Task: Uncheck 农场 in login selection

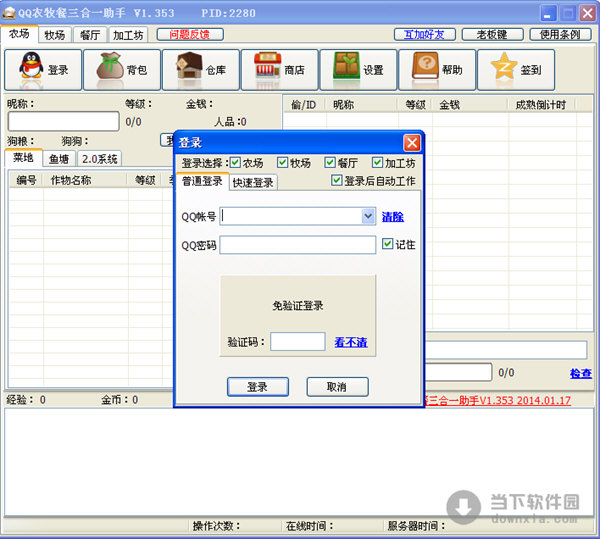Action: click(x=235, y=163)
